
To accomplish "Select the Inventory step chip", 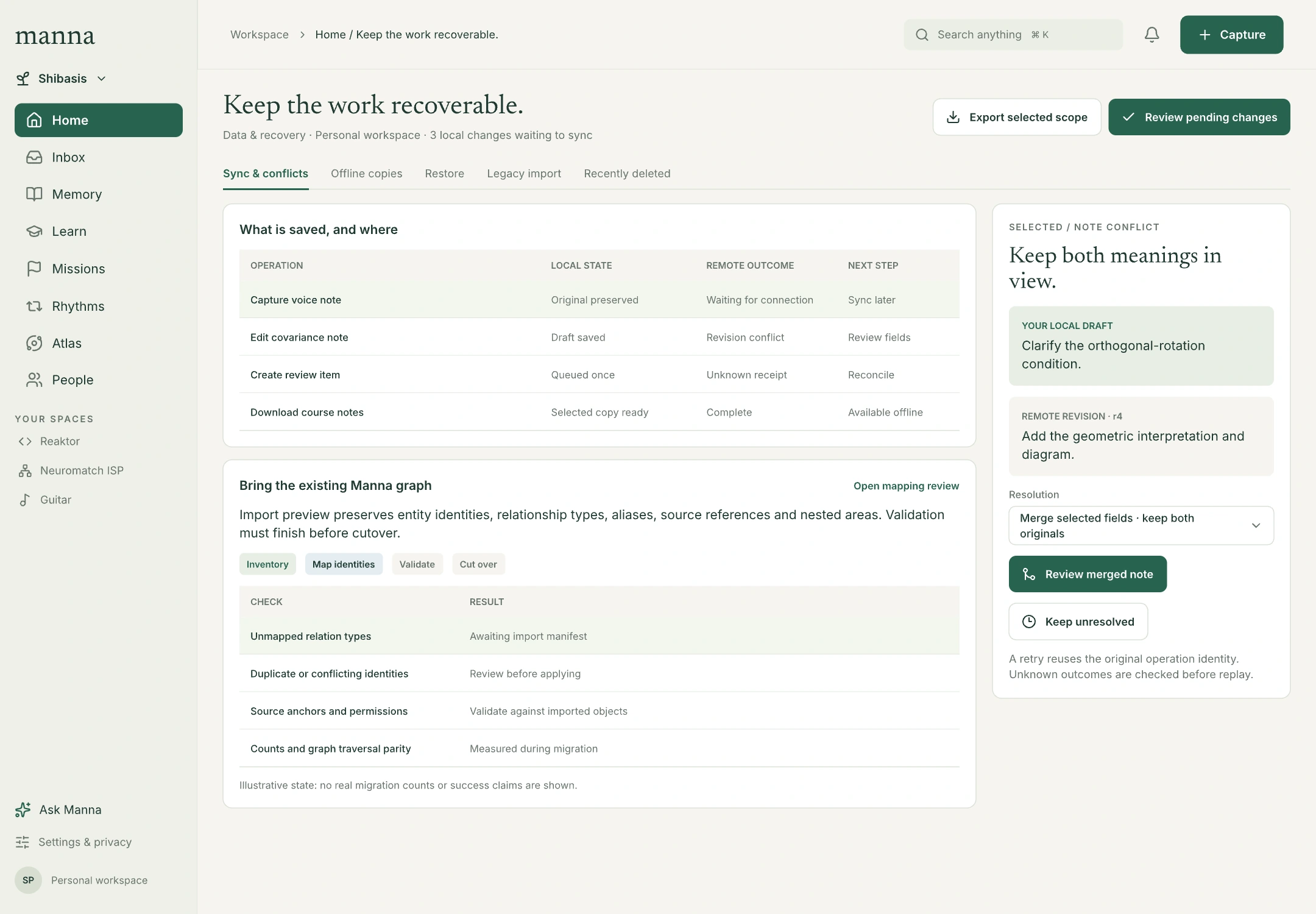I will tap(267, 564).
